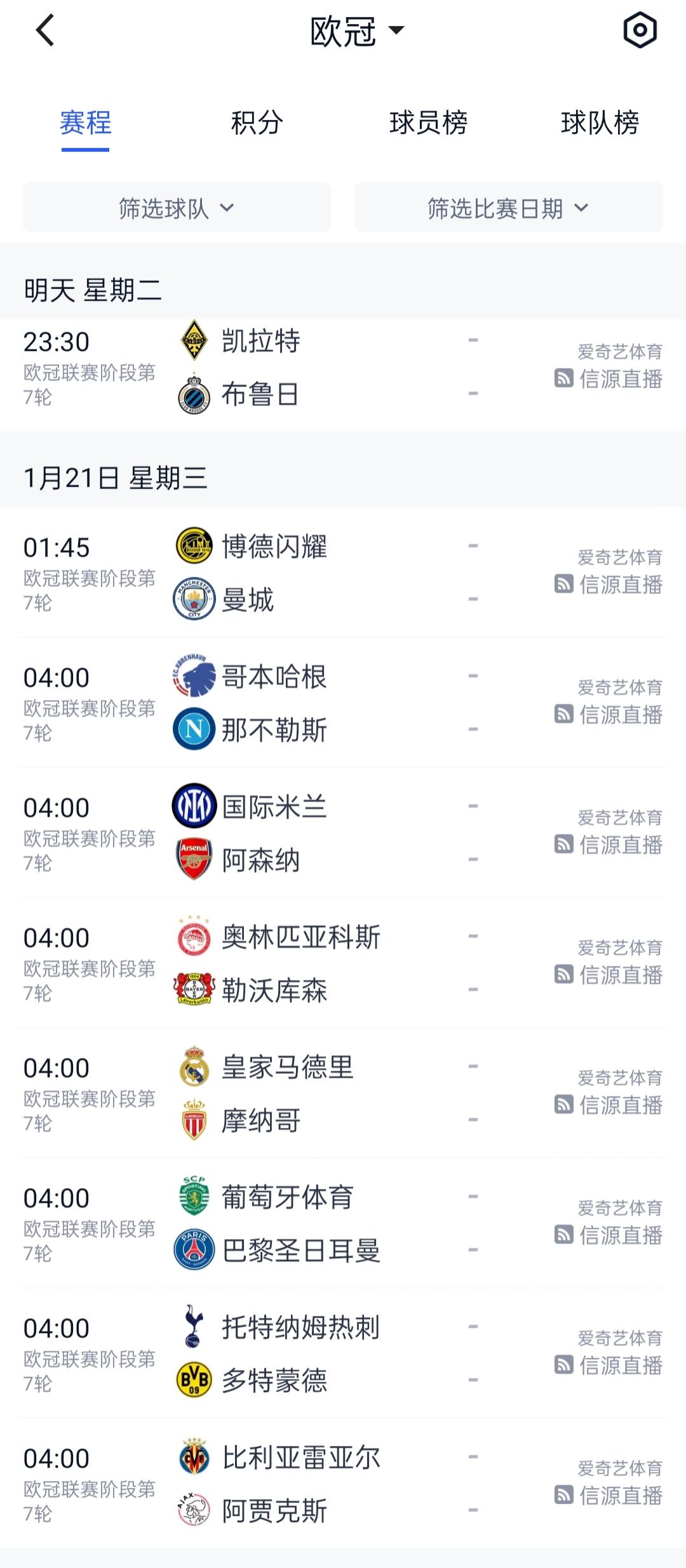The image size is (686, 1568).
Task: Tap the Inter Milan club crest
Action: [194, 807]
